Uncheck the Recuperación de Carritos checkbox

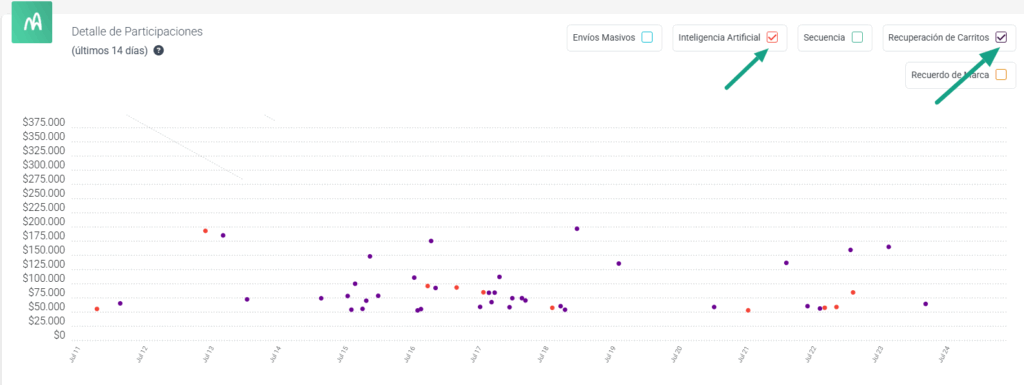[x=1001, y=37]
